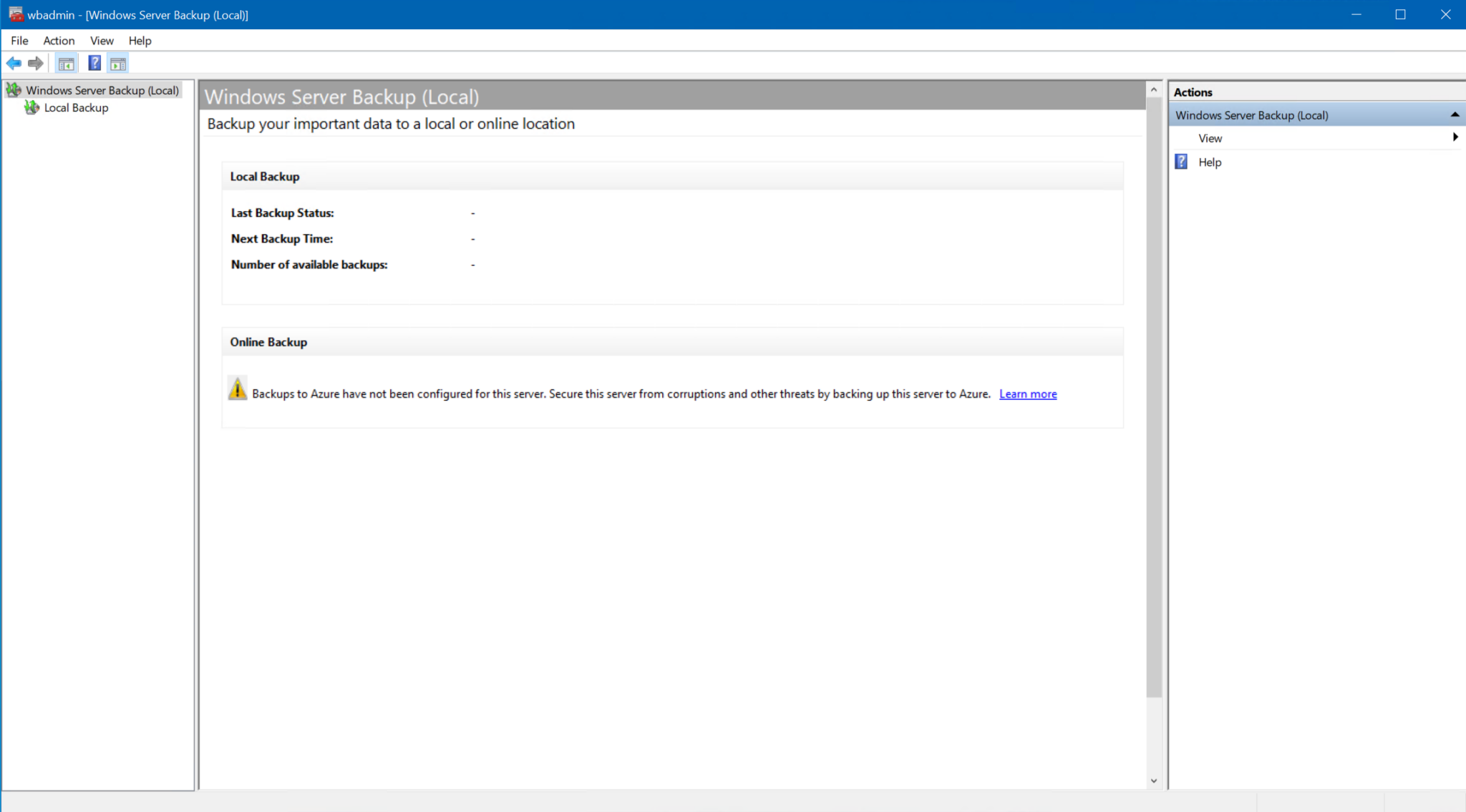Toggle Show/Hide Action Pane toolbar button

pos(118,64)
